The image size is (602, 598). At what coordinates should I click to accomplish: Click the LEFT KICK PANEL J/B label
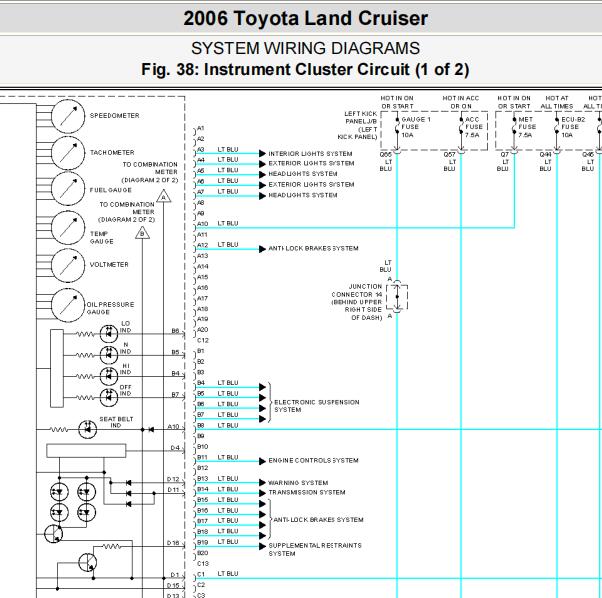(x=357, y=125)
